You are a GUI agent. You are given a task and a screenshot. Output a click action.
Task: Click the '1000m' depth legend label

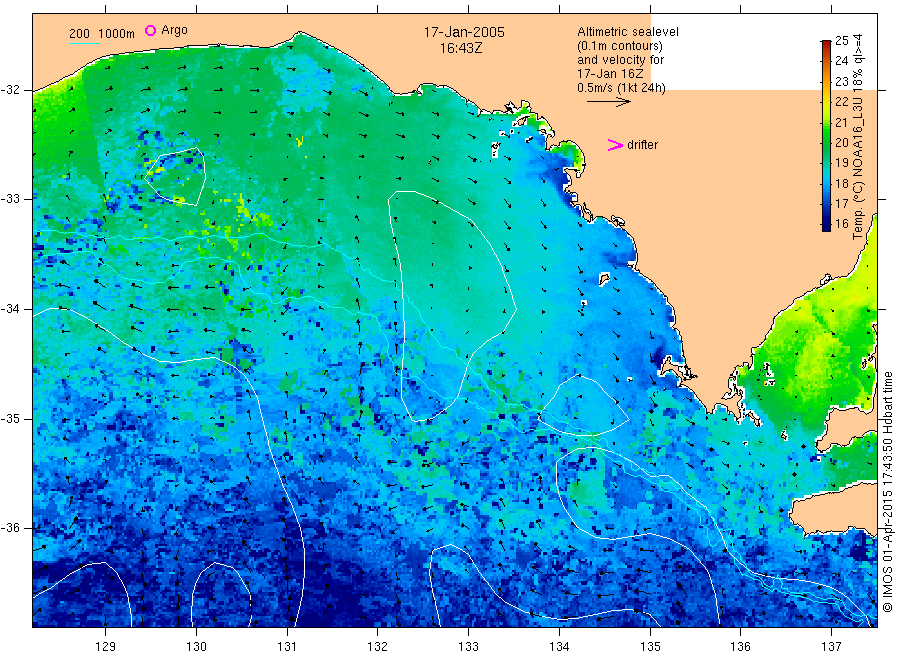click(117, 34)
